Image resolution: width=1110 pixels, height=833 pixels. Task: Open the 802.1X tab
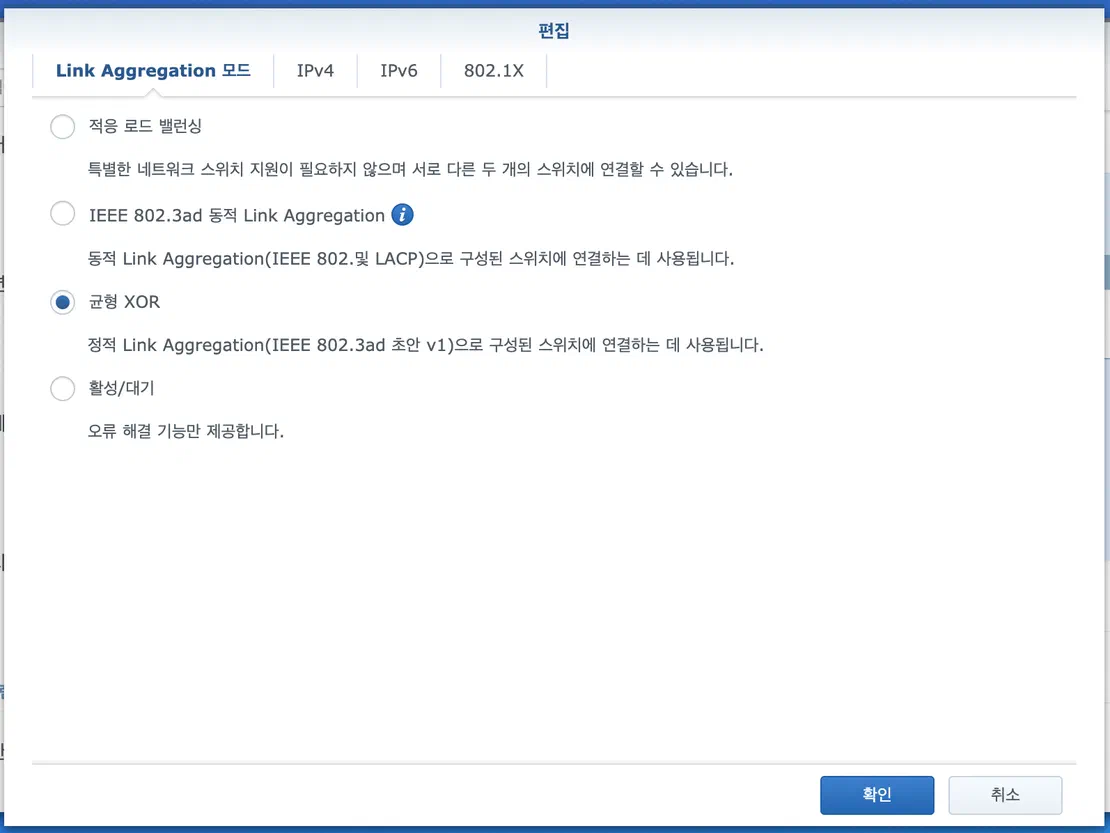tap(493, 71)
